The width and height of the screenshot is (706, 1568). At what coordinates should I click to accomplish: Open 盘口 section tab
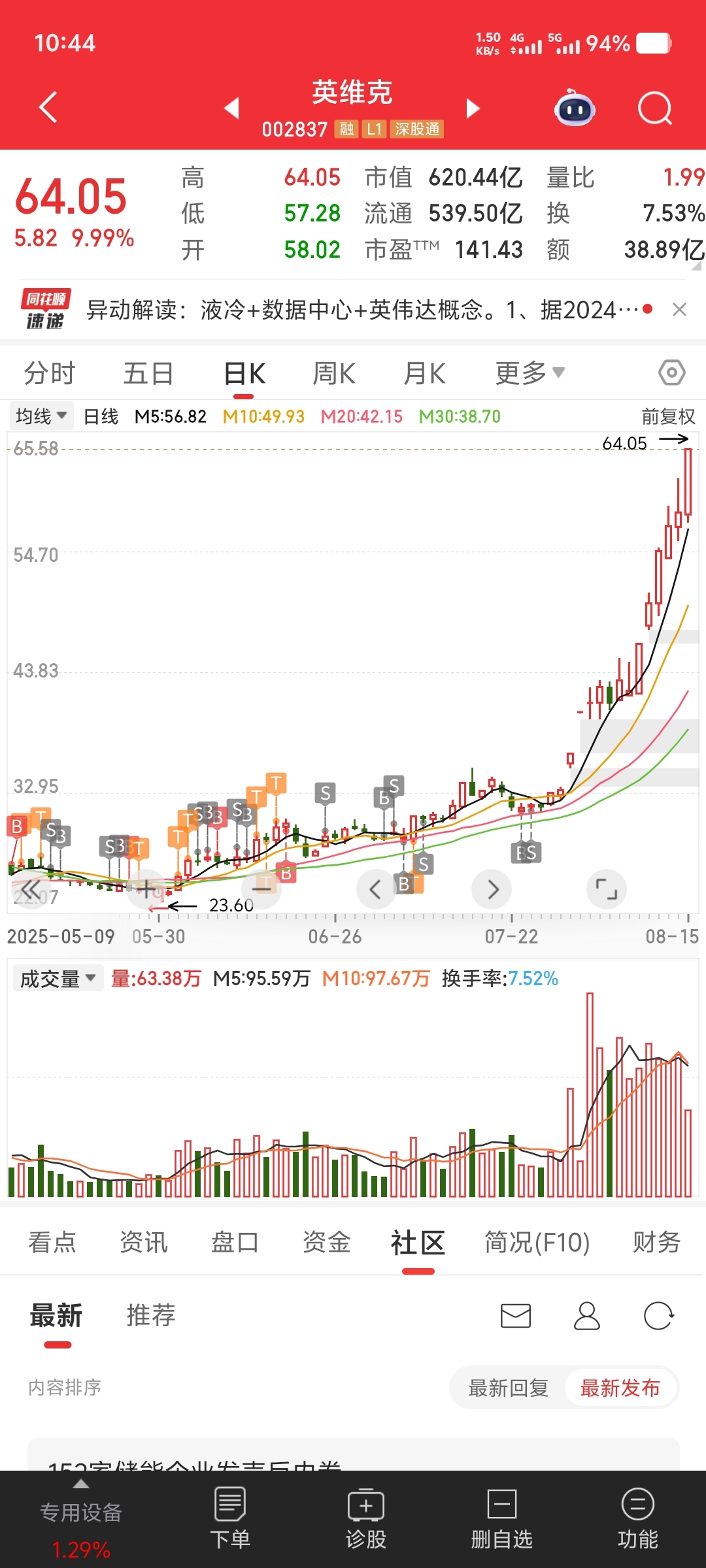[x=235, y=1242]
